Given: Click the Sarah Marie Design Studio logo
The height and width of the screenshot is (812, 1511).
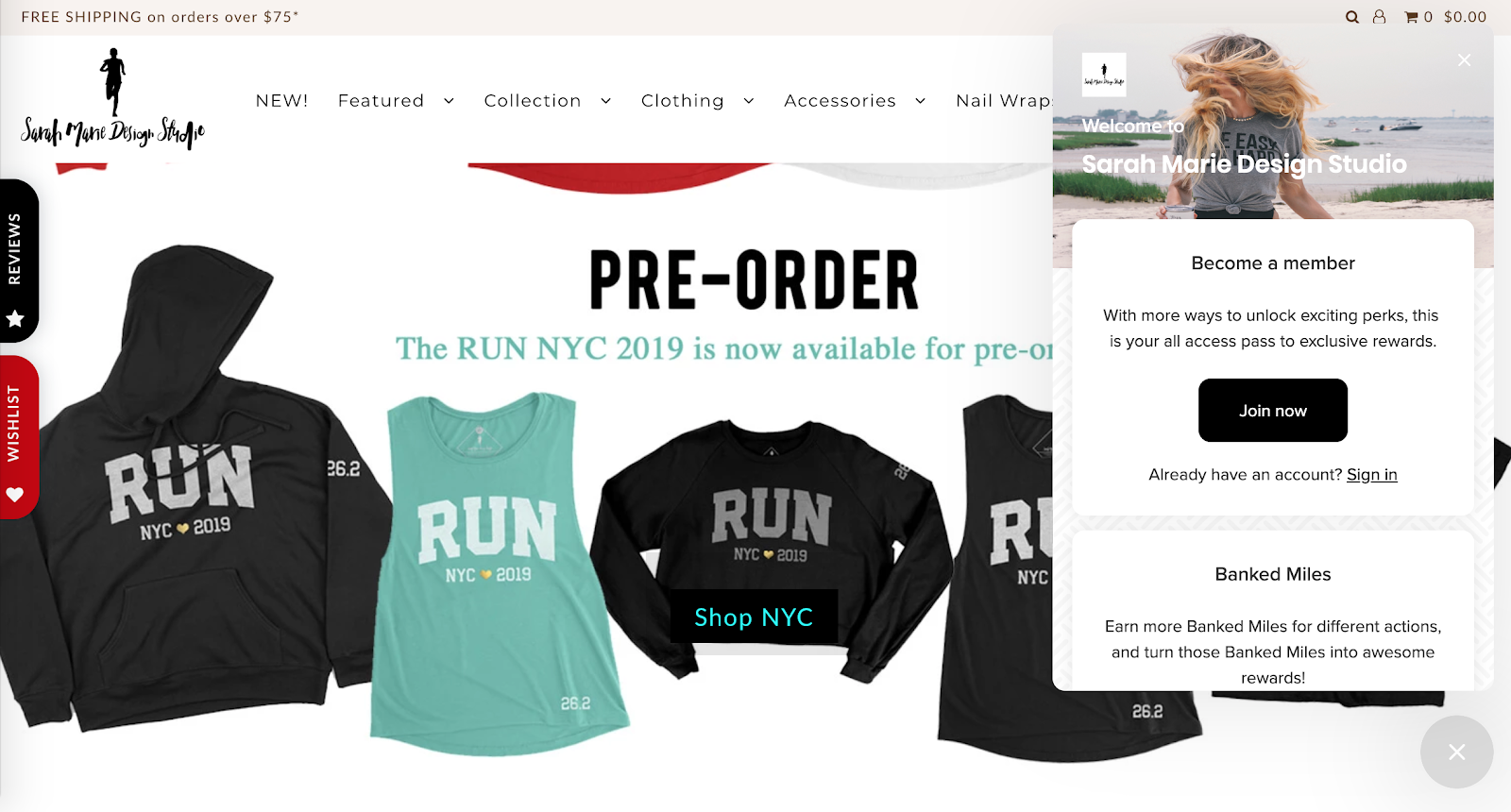Looking at the screenshot, I should point(113,99).
